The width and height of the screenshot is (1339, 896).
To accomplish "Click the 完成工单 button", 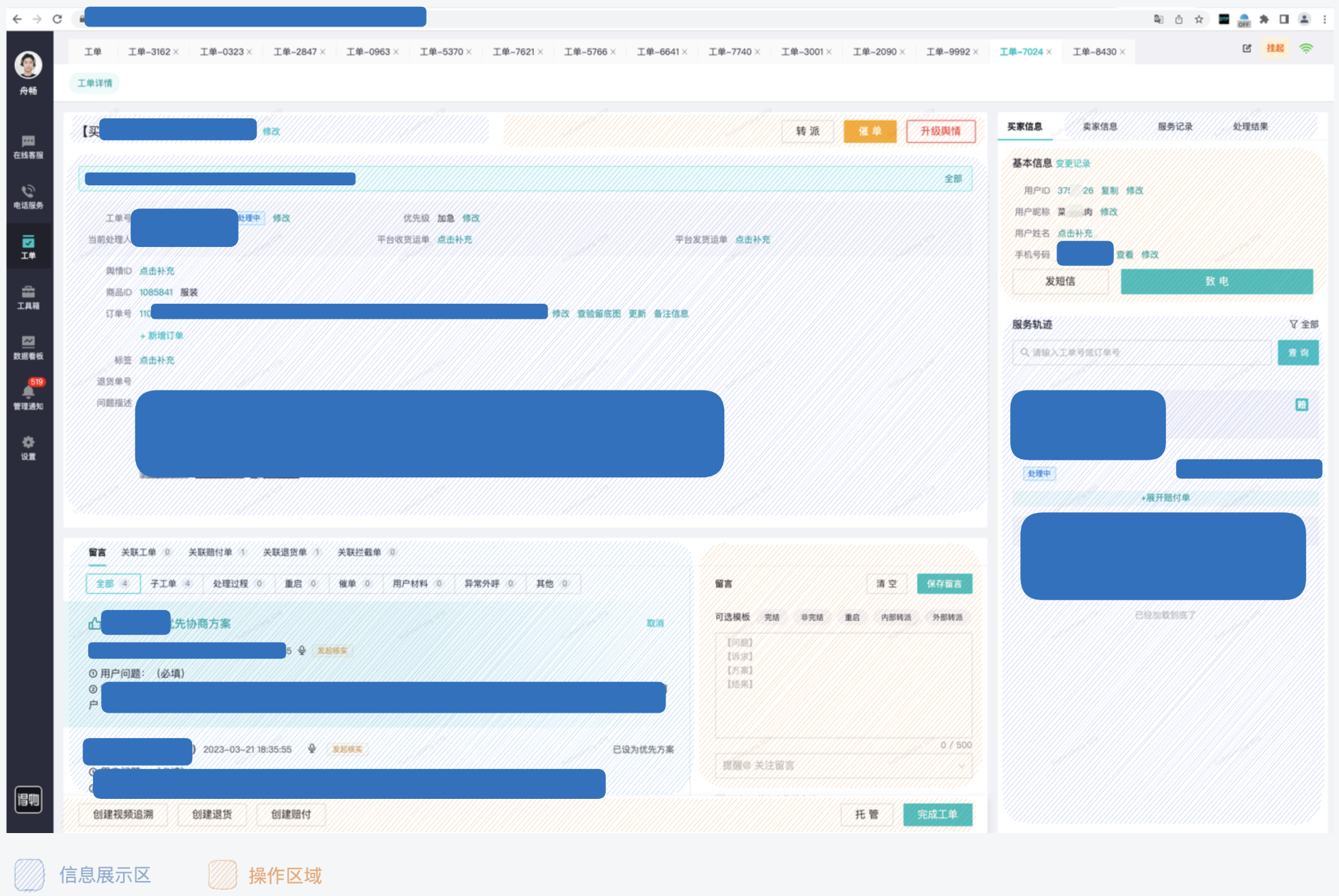I will pos(937,814).
